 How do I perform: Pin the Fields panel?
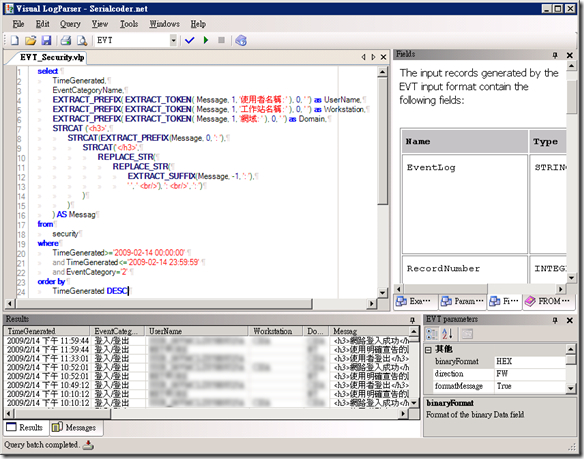(555, 55)
